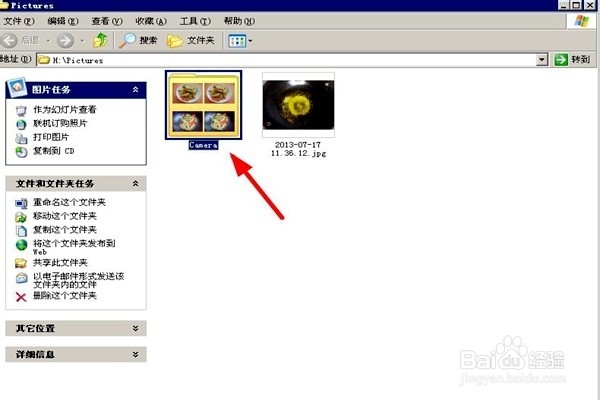Click the Windows flag logo
The width and height of the screenshot is (600, 400).
(x=581, y=21)
